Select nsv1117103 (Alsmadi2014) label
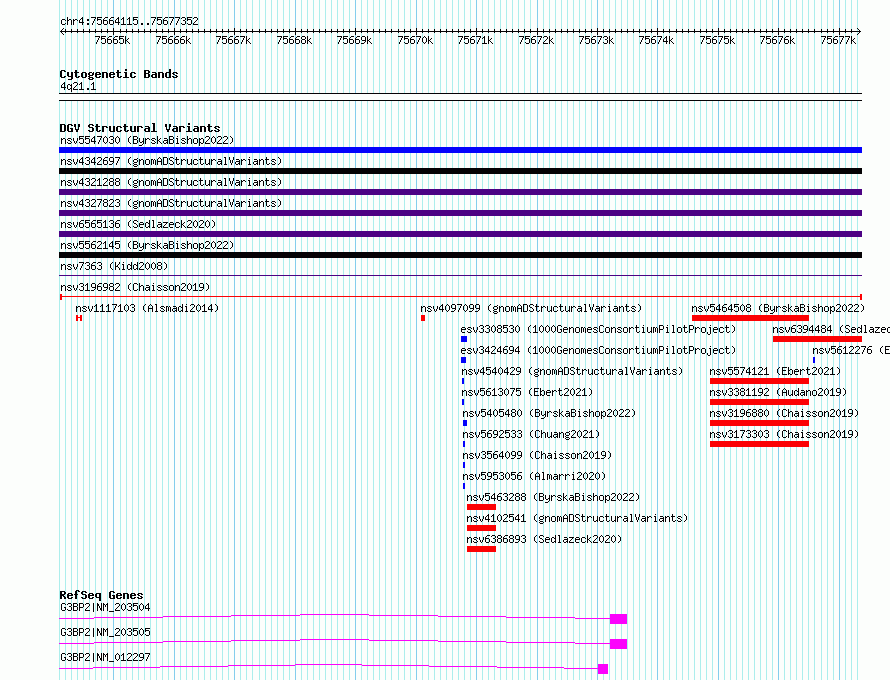890x680 pixels. coord(147,308)
